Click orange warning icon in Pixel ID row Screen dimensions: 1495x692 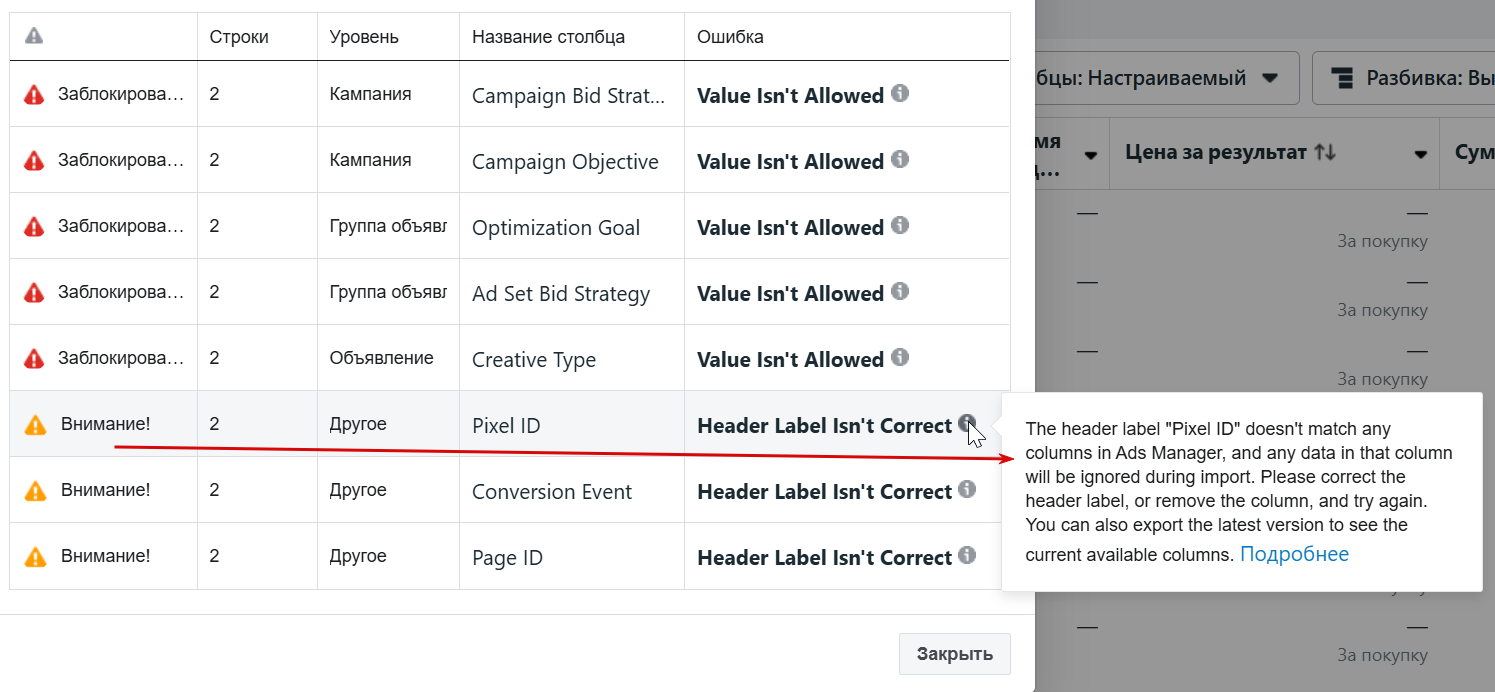click(35, 425)
